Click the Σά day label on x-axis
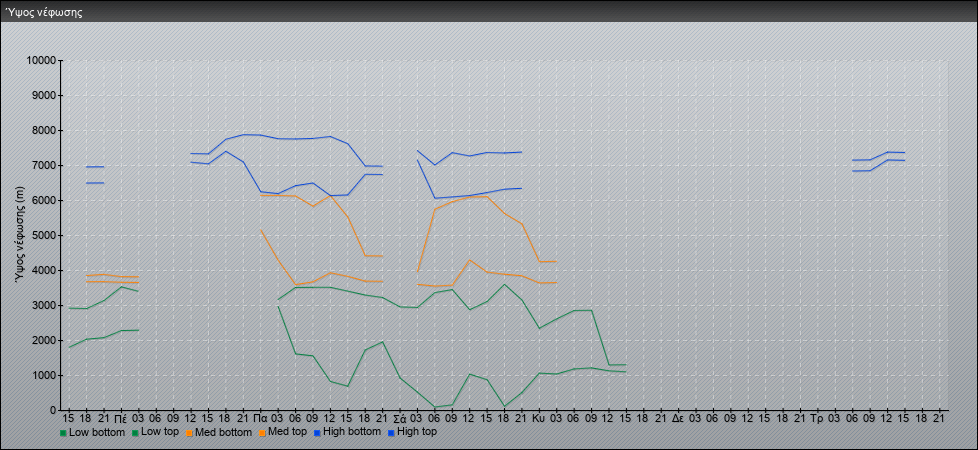The width and height of the screenshot is (978, 450). point(400,418)
